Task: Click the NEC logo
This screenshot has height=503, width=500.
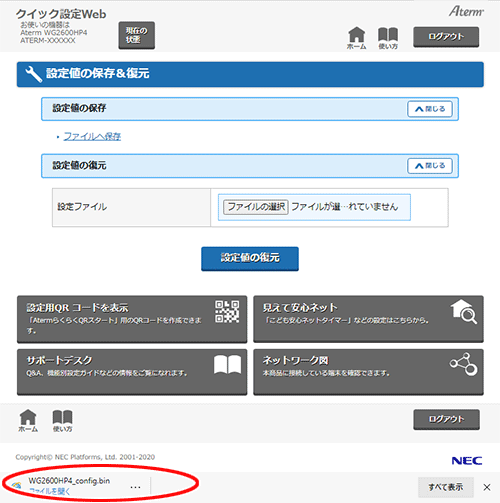Action: tap(467, 461)
